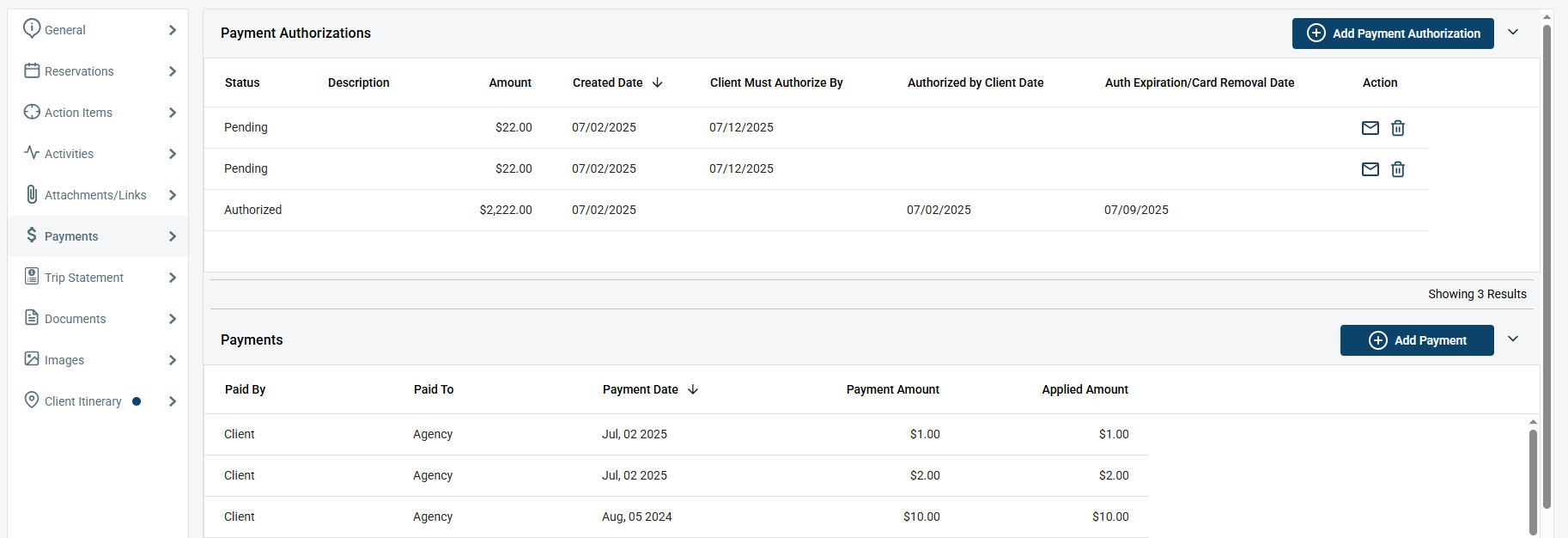1568x538 pixels.
Task: Sort by Authorized by Client Date header
Action: point(975,83)
